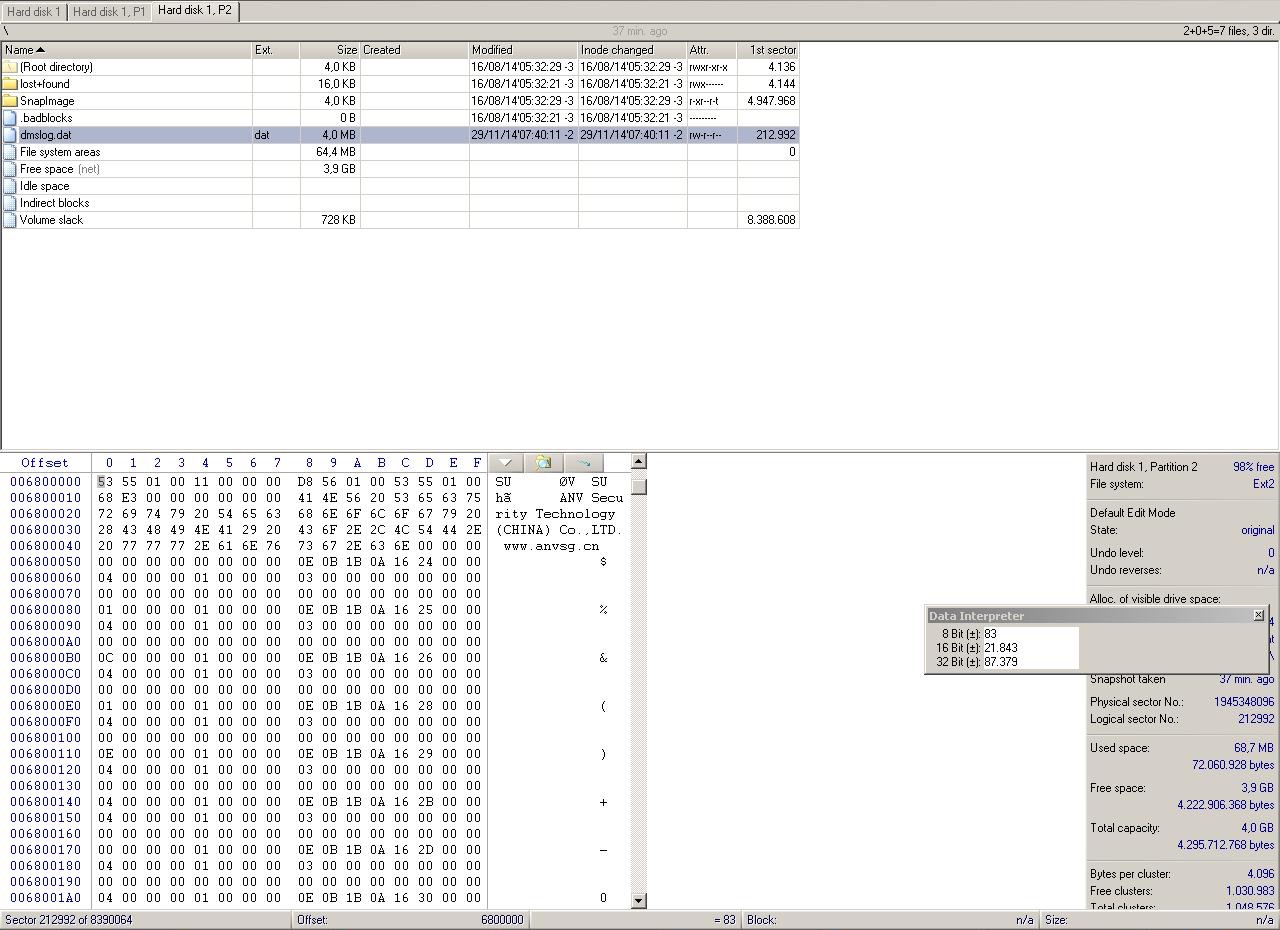
Task: Open the hex view dropdown arrow button
Action: coord(505,462)
